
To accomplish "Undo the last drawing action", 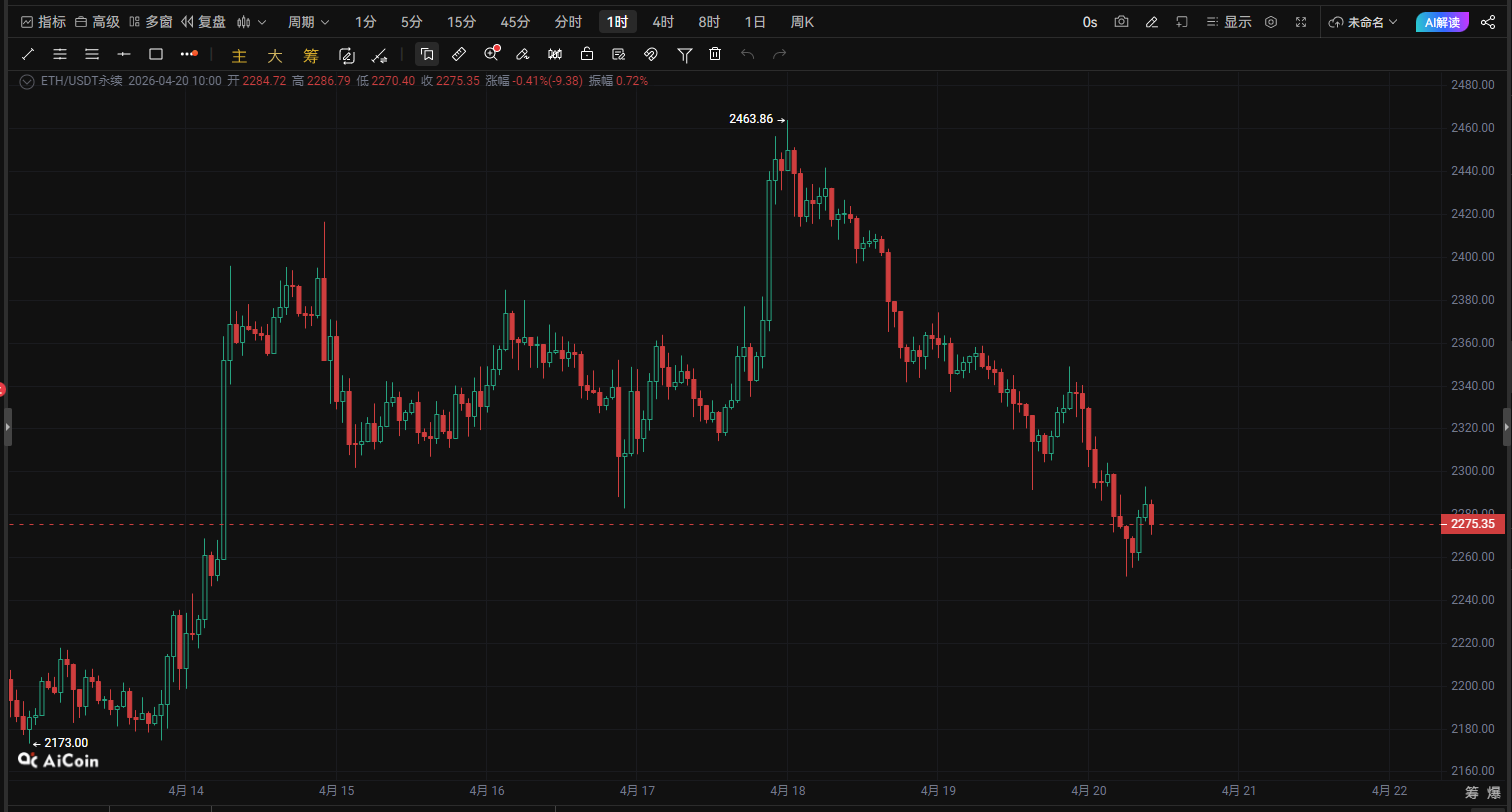I will pos(747,54).
